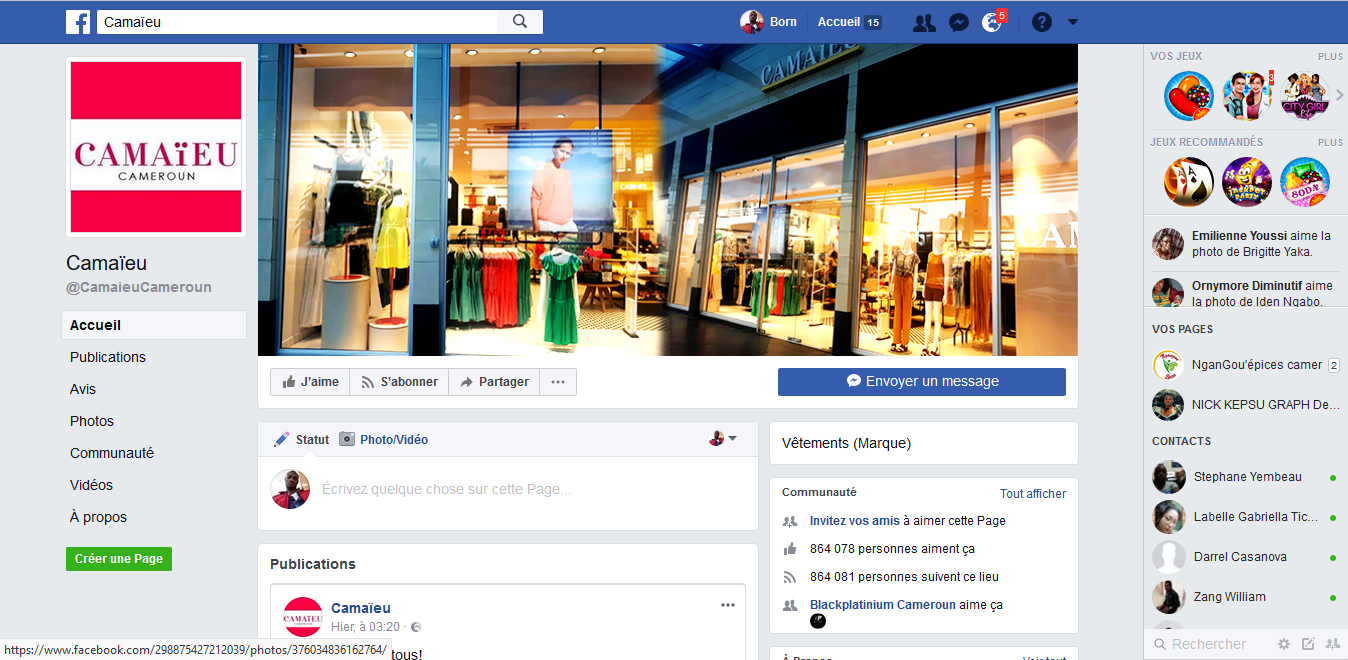The width and height of the screenshot is (1348, 660).
Task: Open the Blackplatinium Cameroun link
Action: [x=882, y=605]
